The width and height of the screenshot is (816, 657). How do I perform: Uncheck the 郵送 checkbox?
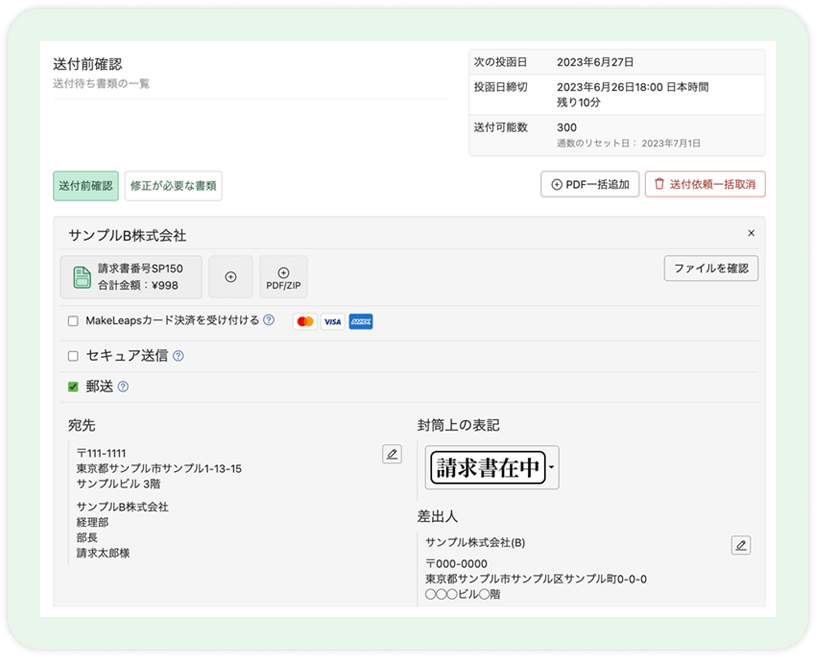click(72, 386)
